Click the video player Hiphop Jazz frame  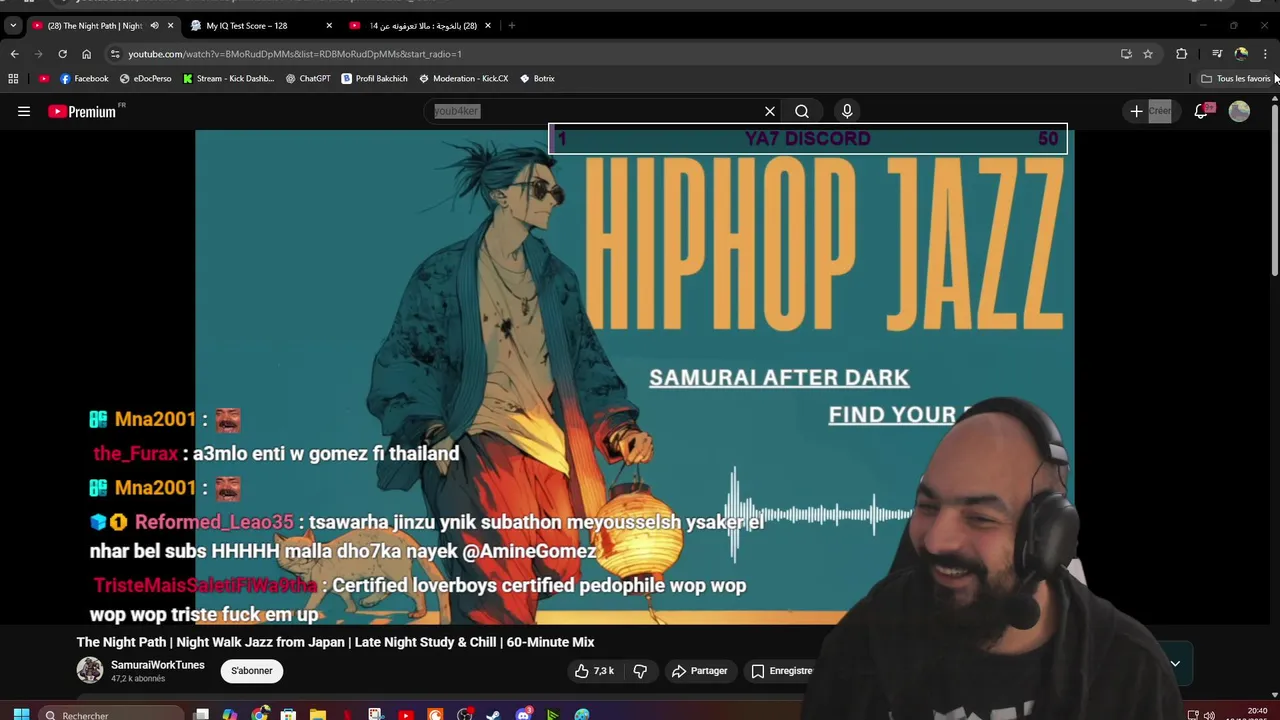(634, 377)
